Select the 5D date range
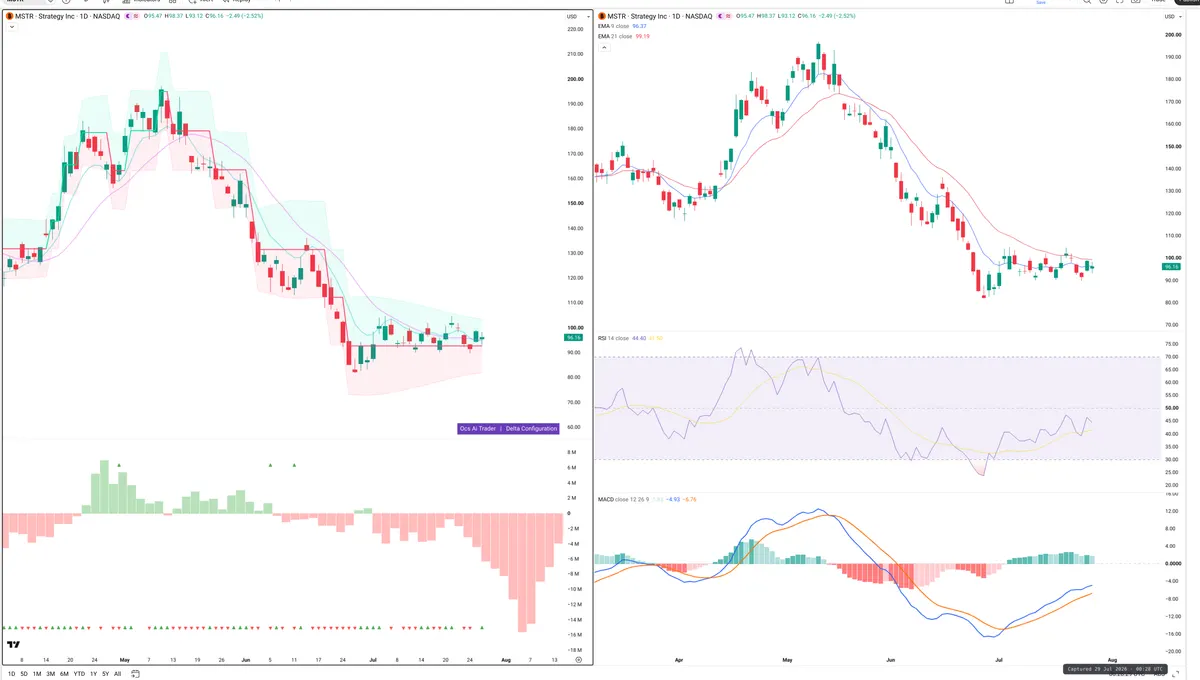This screenshot has width=1200, height=680. click(x=25, y=674)
